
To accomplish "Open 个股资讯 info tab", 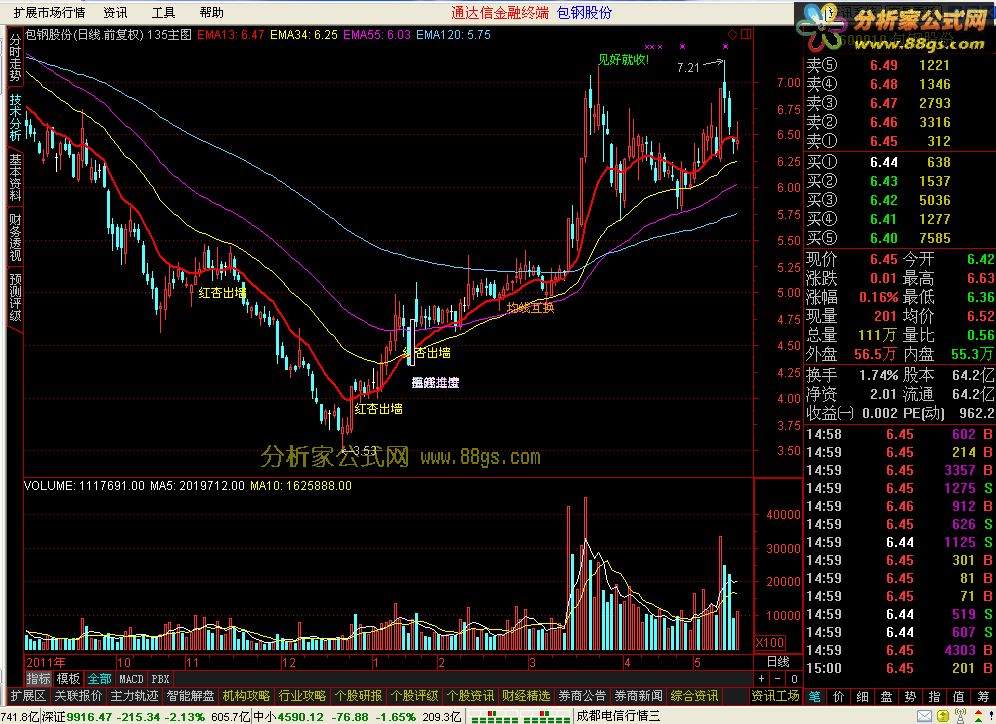I will click(469, 696).
